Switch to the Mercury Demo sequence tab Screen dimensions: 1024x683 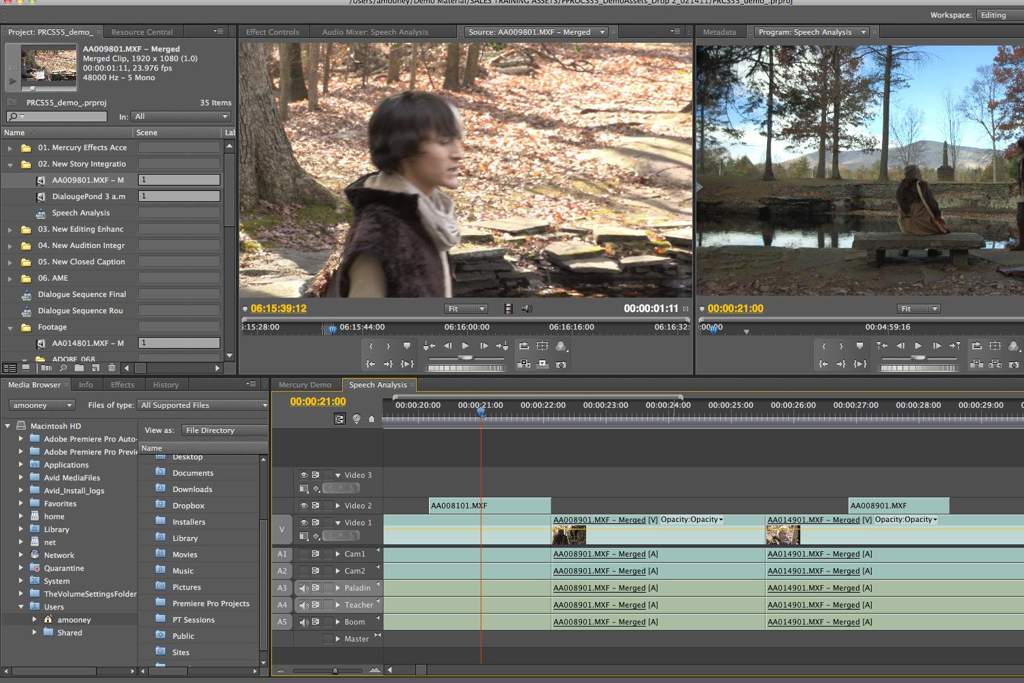(x=305, y=385)
